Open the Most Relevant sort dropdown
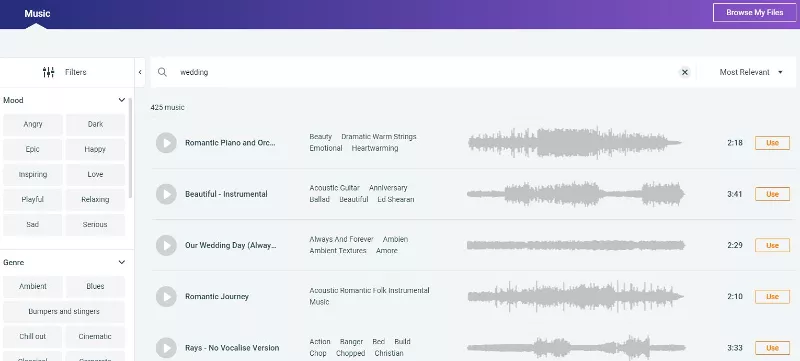The height and width of the screenshot is (361, 800). [751, 72]
